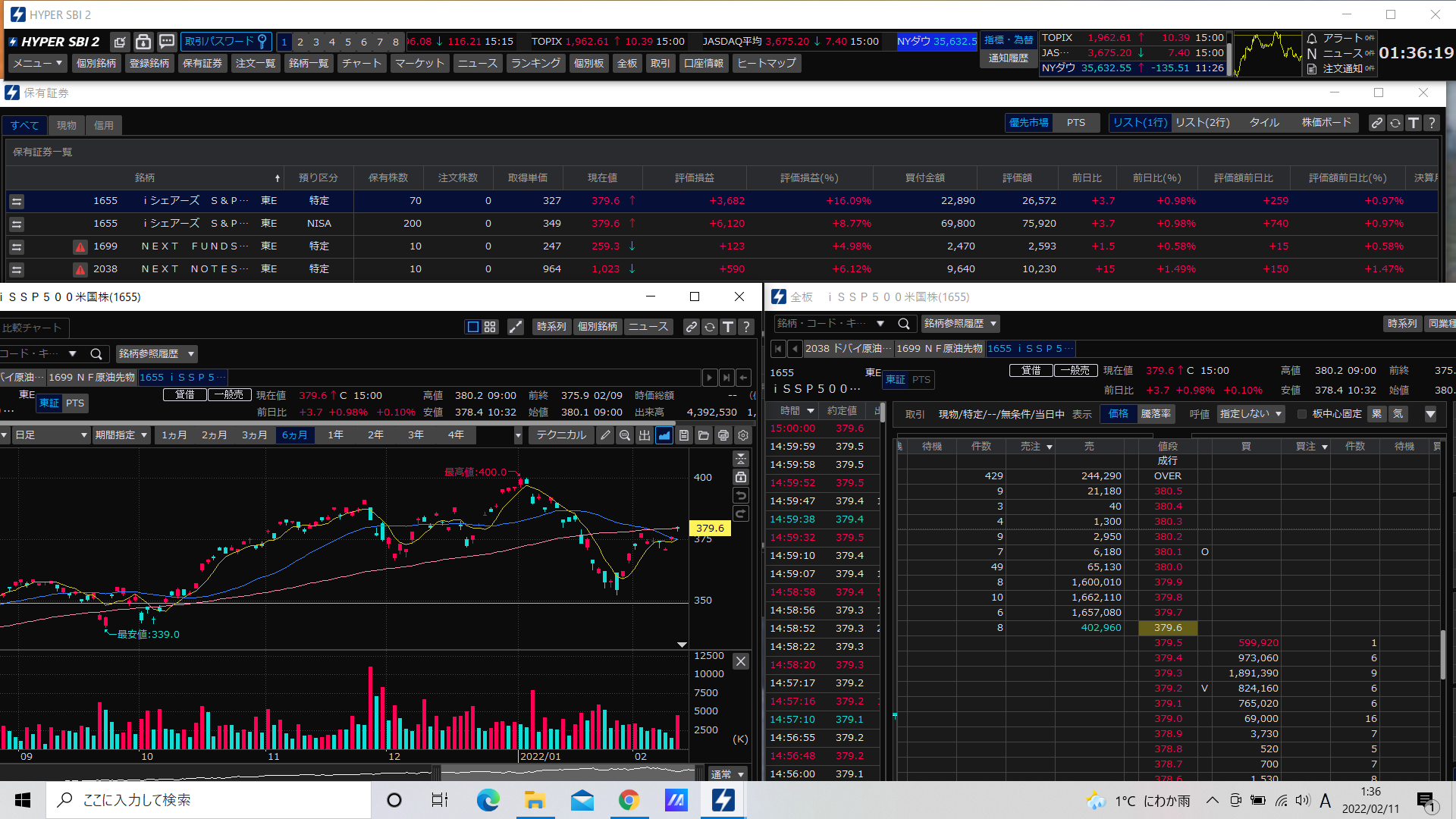This screenshot has width=1456, height=819.
Task: Open the 呼値 指定しない dropdown
Action: click(x=1250, y=414)
